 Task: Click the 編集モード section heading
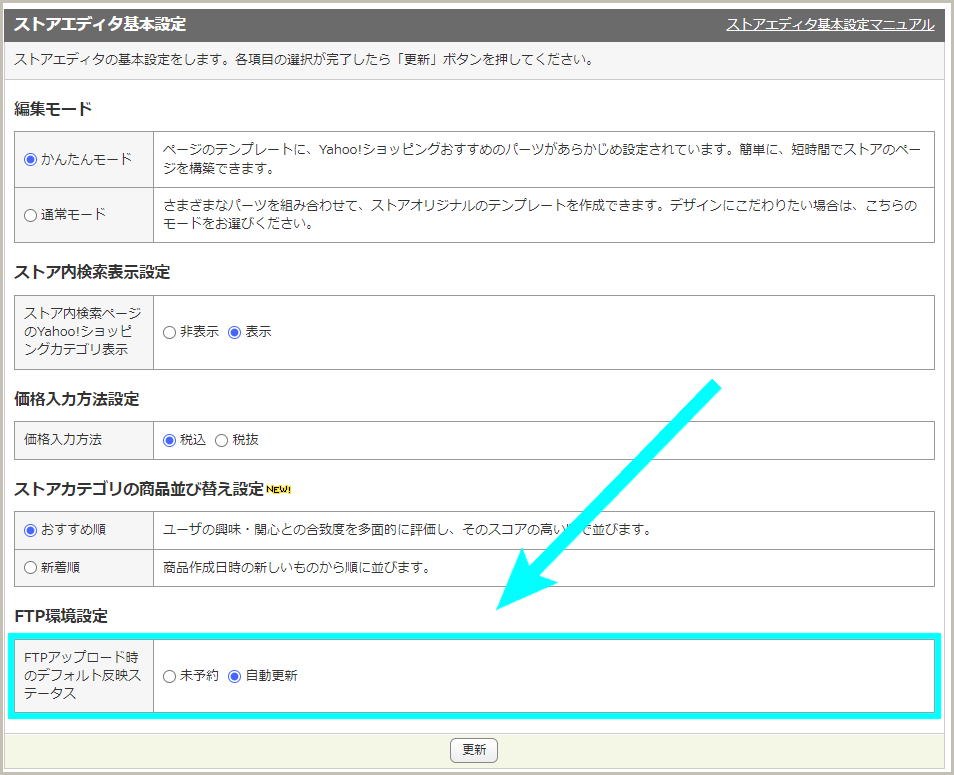tap(53, 109)
